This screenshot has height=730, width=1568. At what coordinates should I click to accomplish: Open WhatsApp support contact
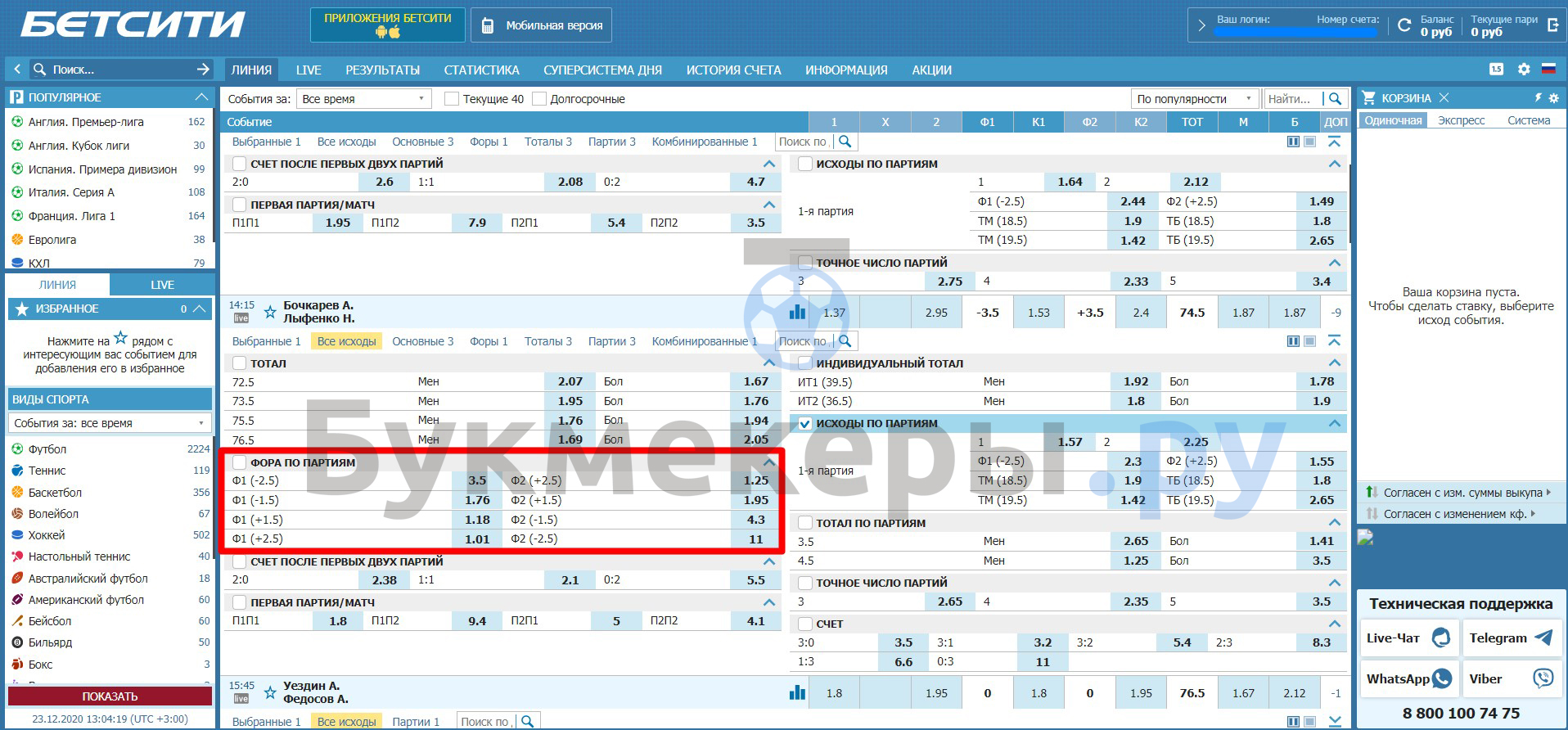tap(1408, 678)
